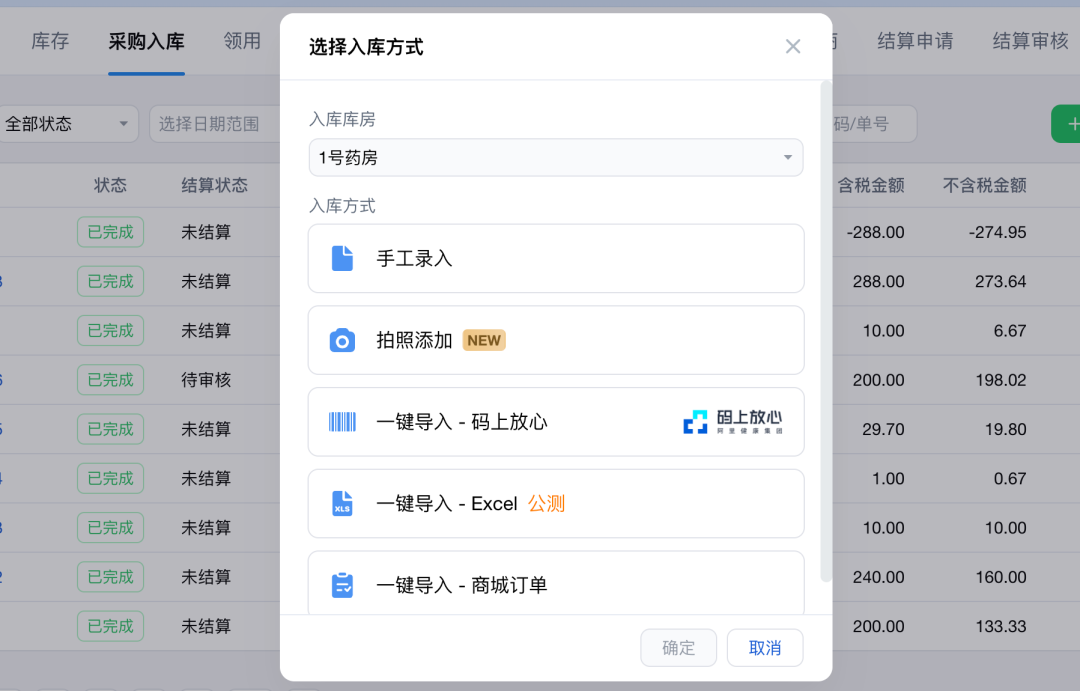Open the 选择日期范围 date range picker
The height and width of the screenshot is (691, 1080).
[210, 123]
